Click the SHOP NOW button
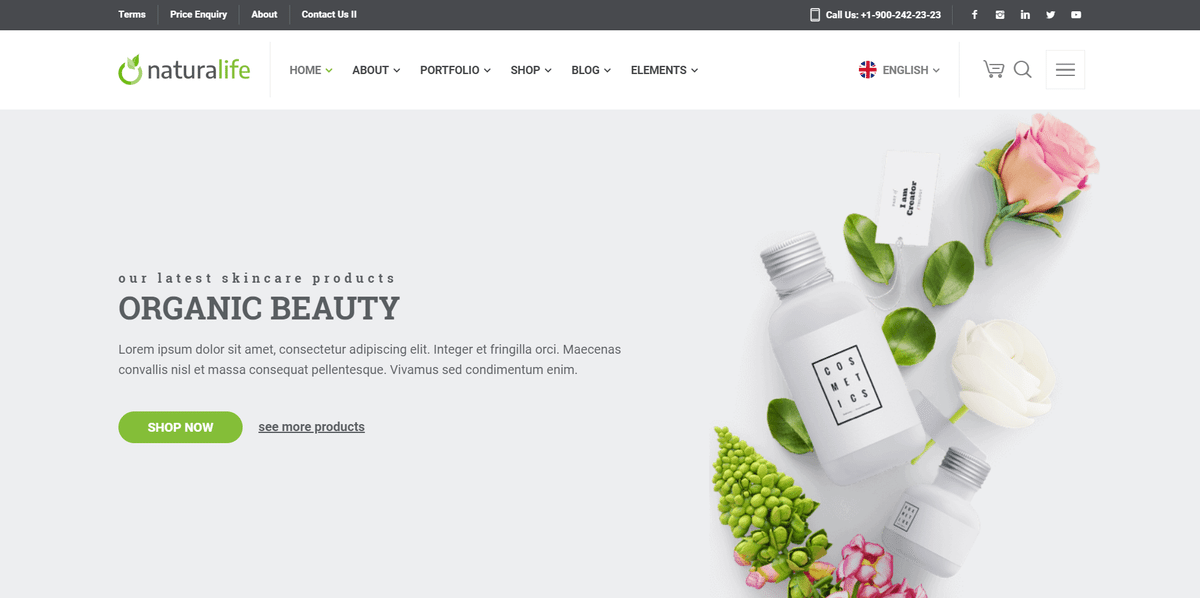The image size is (1200, 598). click(x=180, y=427)
